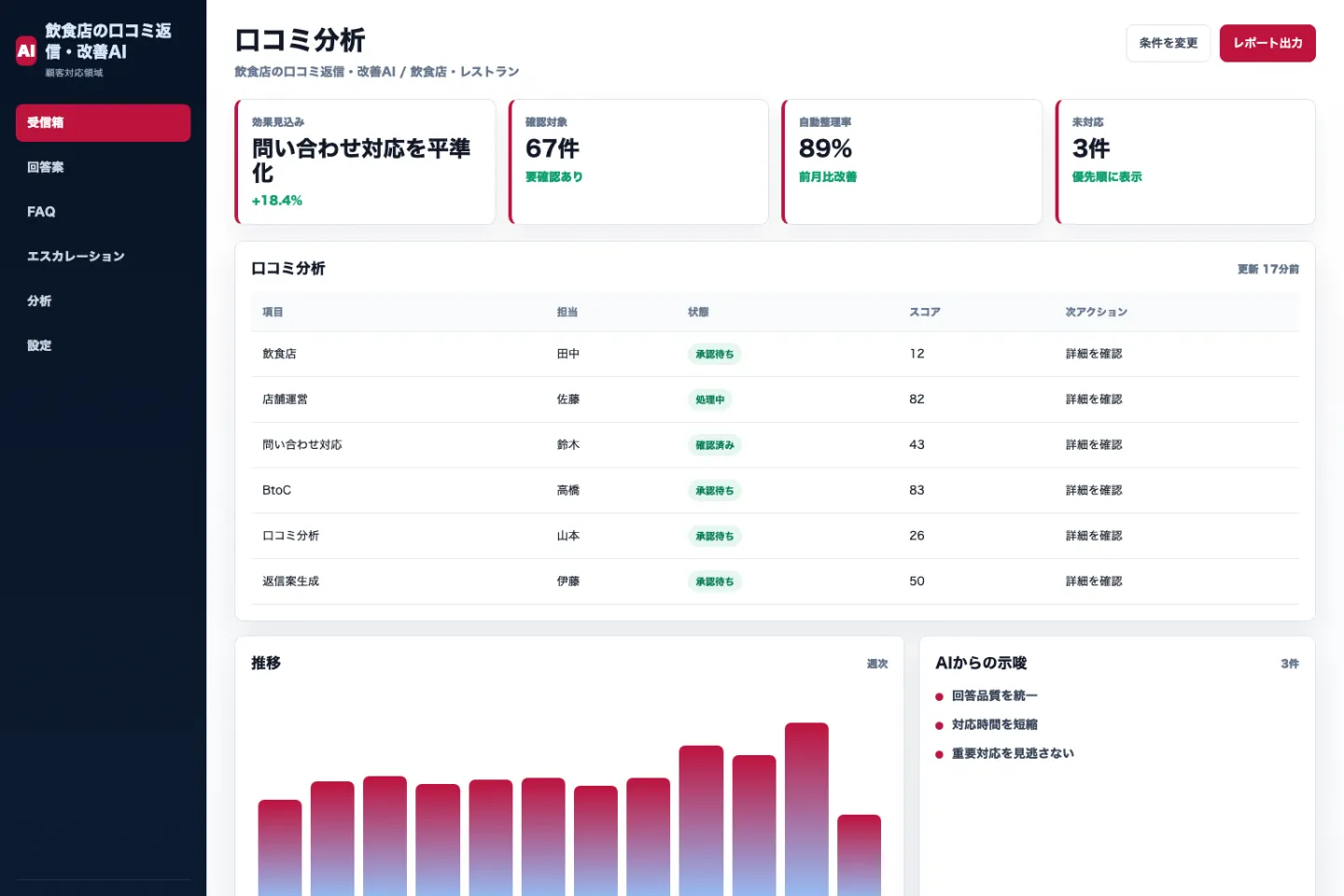The width and height of the screenshot is (1344, 896).
Task: Click the 条件を変更 button
Action: [x=1169, y=43]
